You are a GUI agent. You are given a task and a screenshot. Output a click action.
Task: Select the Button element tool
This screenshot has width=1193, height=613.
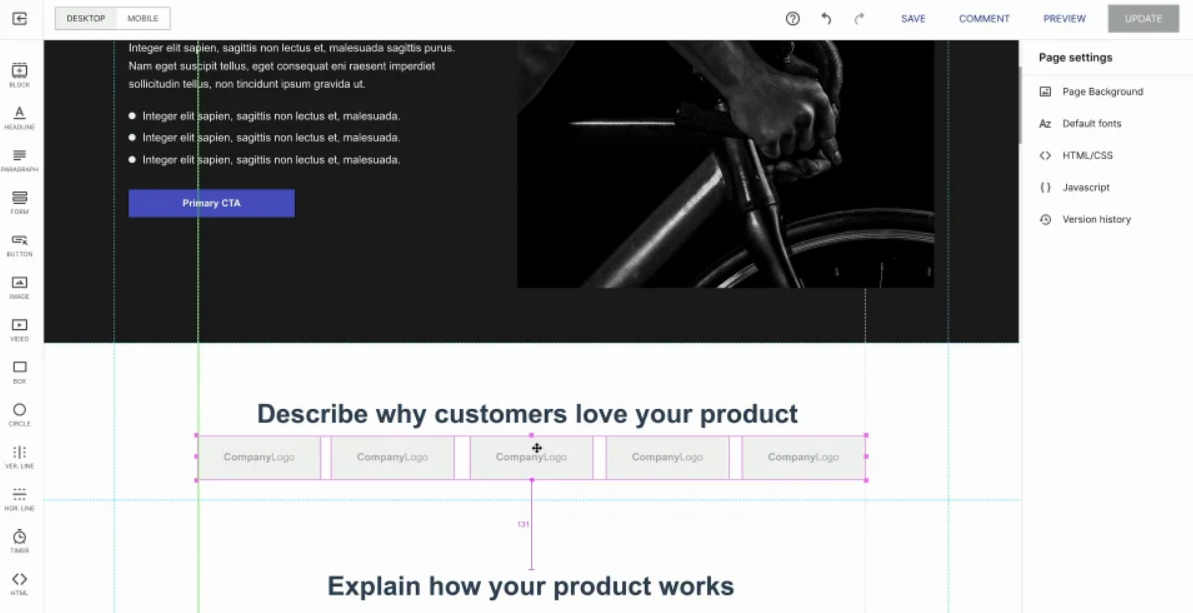point(20,244)
